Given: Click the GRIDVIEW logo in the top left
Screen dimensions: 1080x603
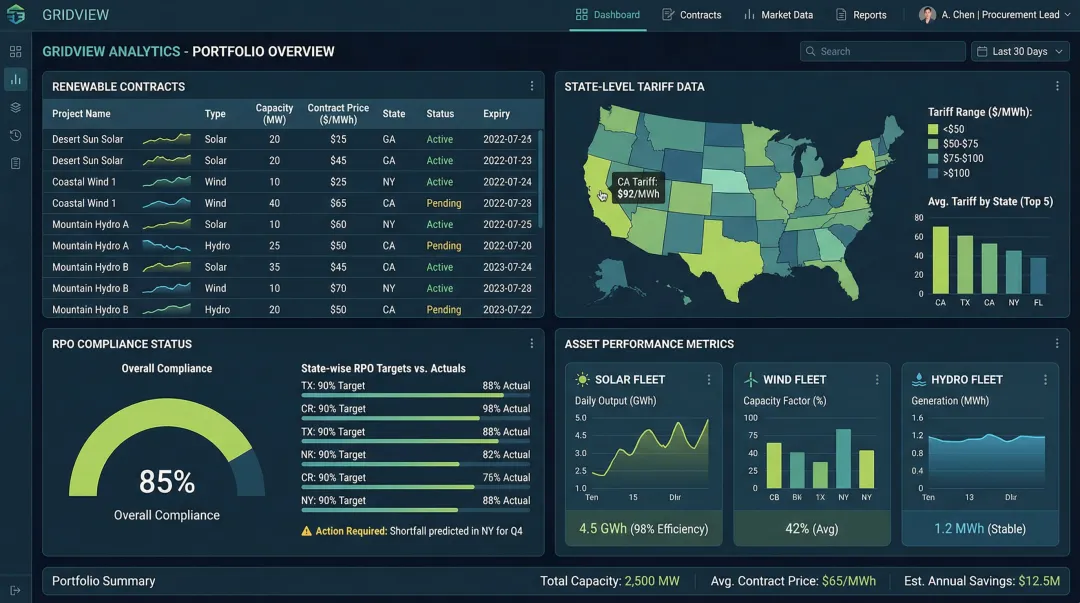Looking at the screenshot, I should pyautogui.click(x=60, y=15).
